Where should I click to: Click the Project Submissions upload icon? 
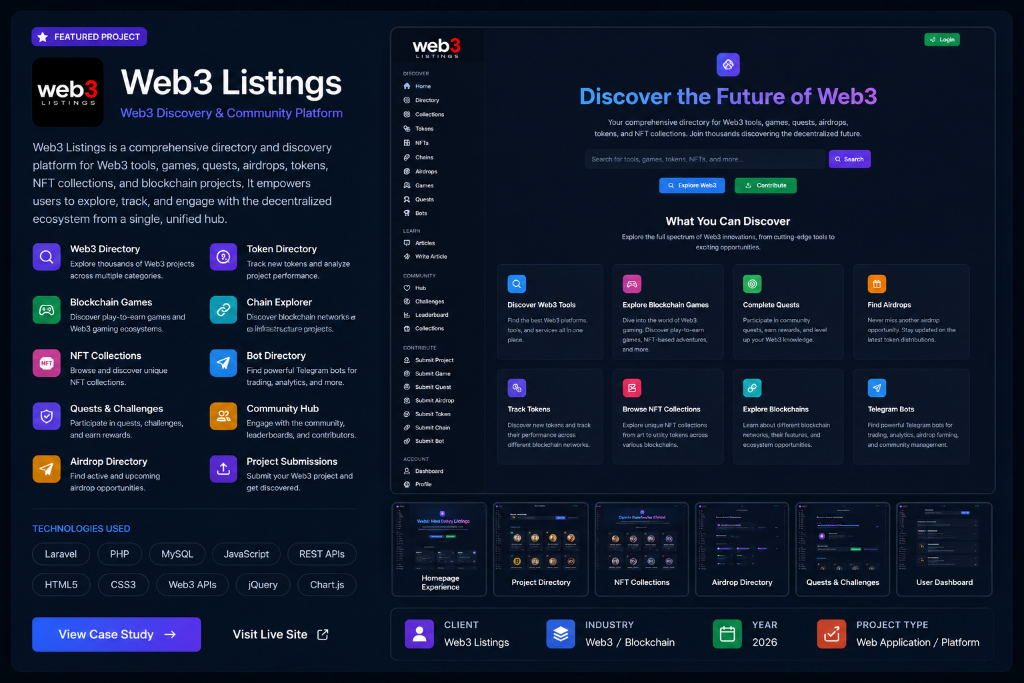tap(223, 469)
